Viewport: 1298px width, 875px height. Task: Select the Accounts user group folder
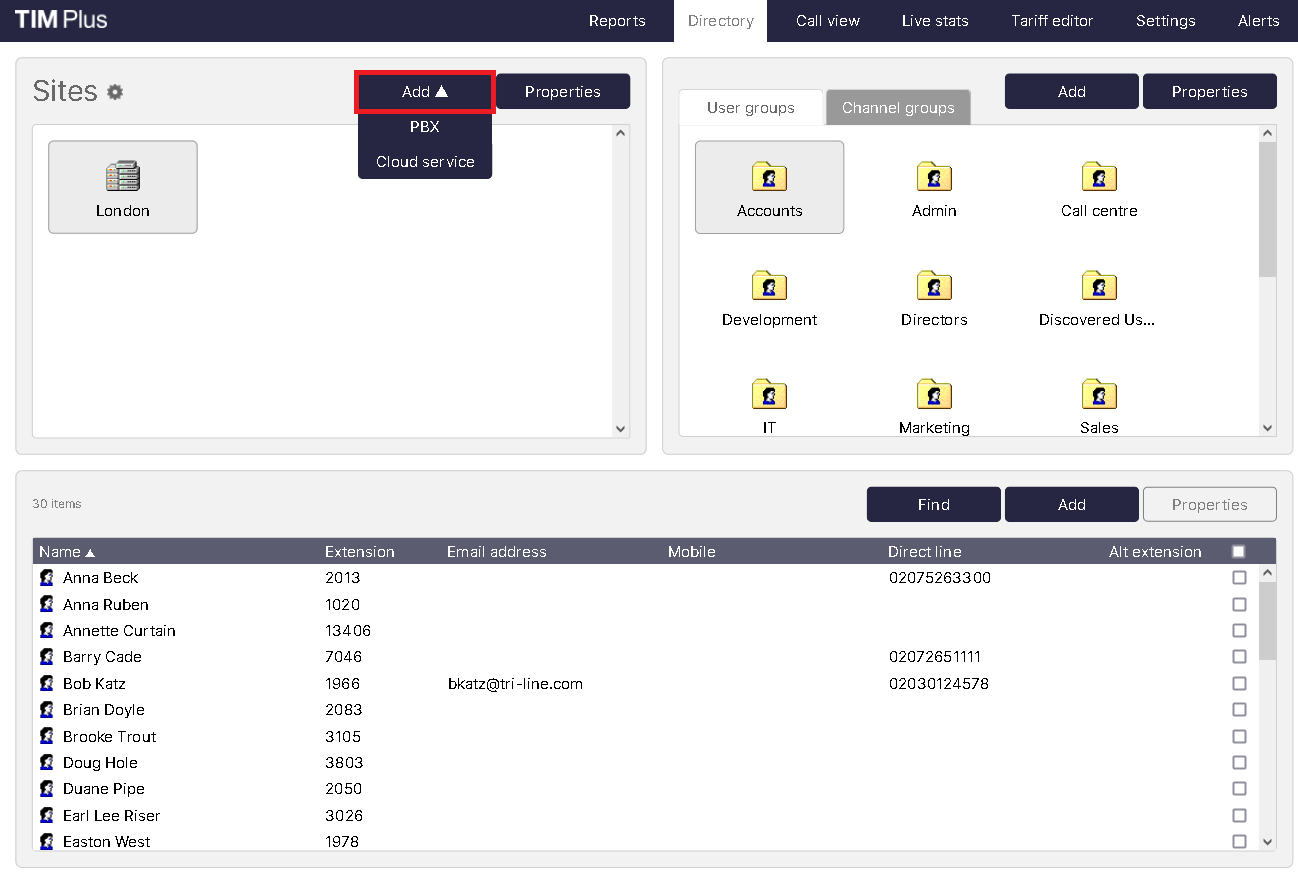769,177
